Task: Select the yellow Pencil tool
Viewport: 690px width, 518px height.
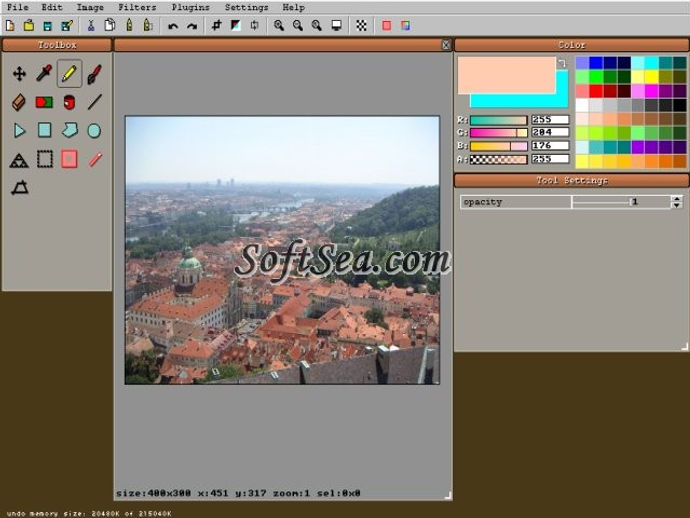Action: 69,73
